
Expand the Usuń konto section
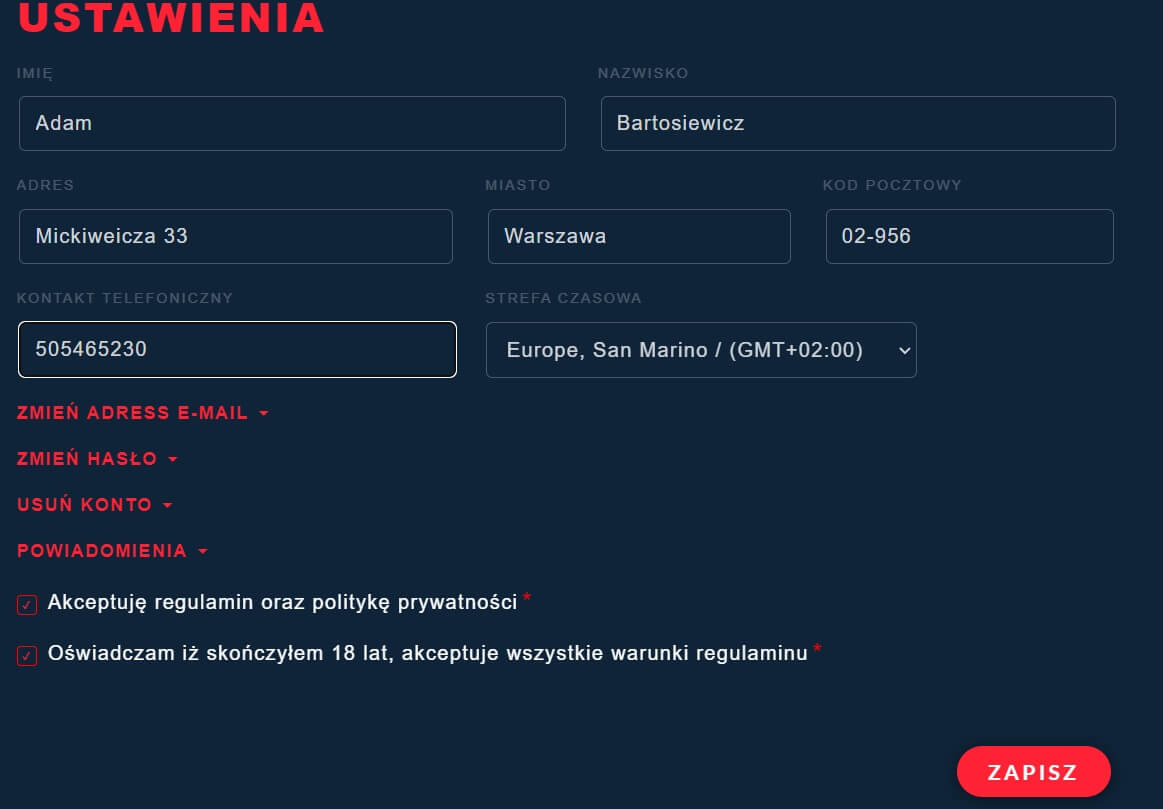click(x=85, y=505)
